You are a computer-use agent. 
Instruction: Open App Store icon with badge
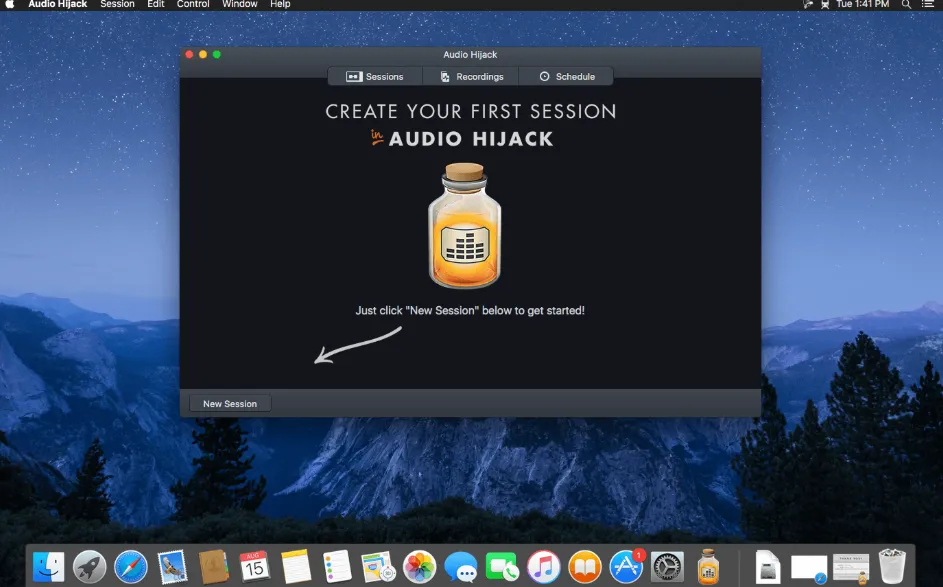click(x=625, y=567)
